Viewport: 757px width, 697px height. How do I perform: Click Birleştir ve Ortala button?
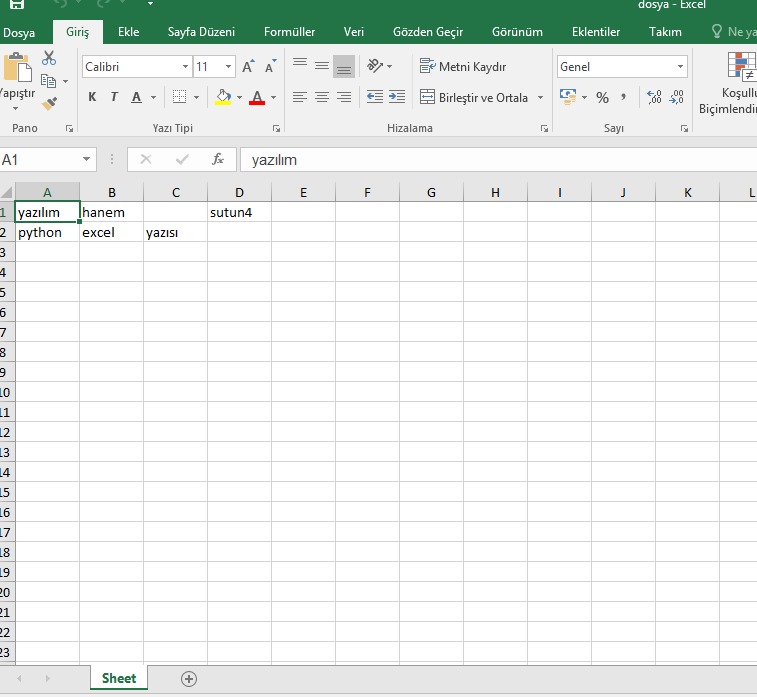474,97
